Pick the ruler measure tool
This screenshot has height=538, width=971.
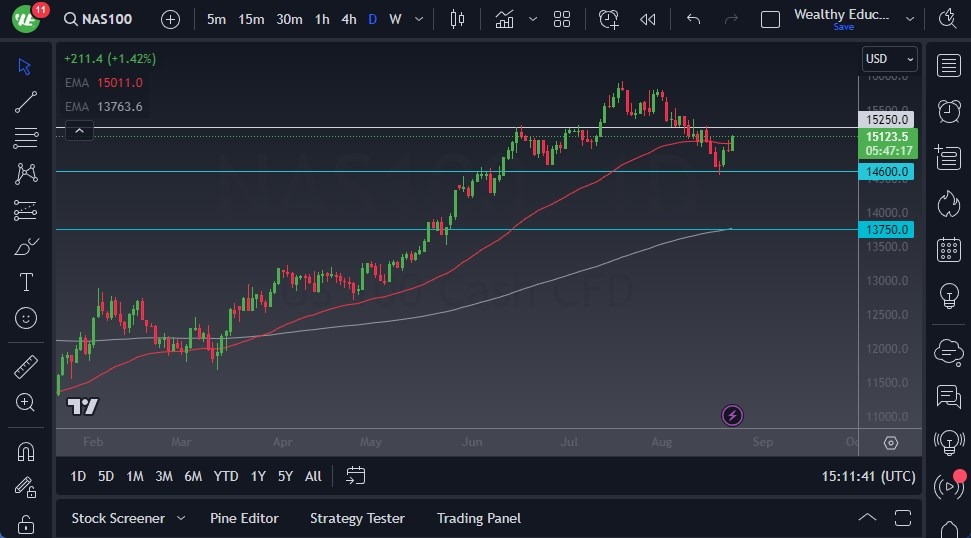pyautogui.click(x=26, y=367)
